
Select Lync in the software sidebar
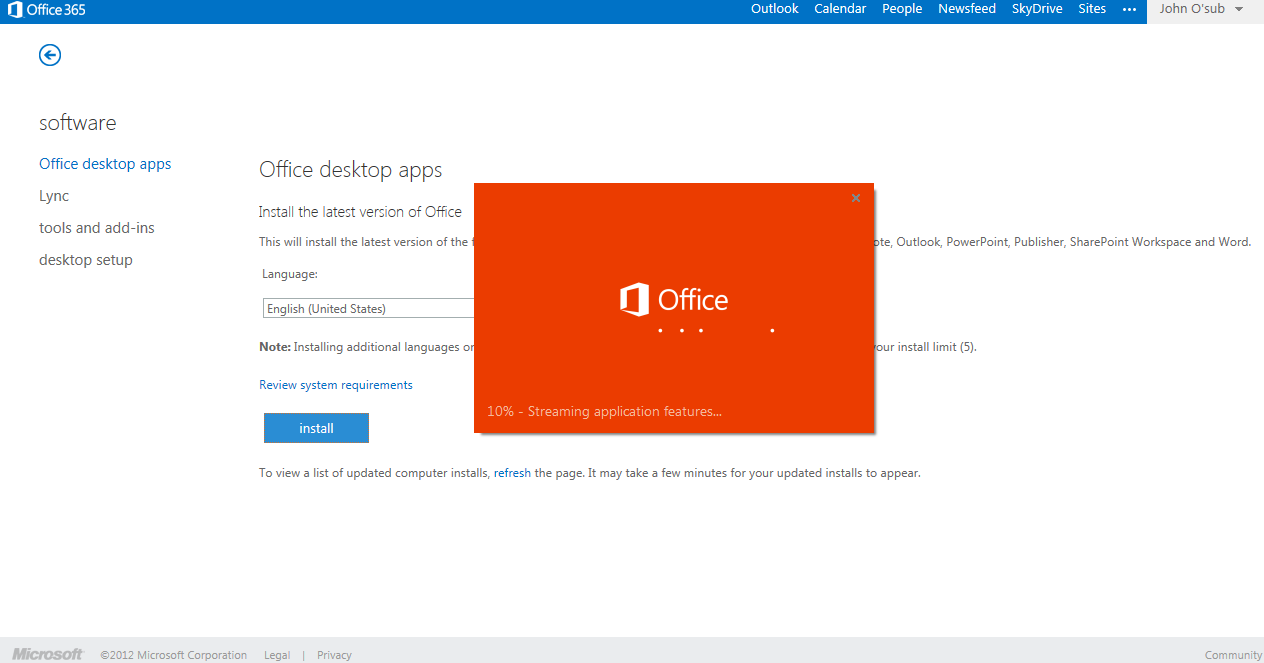click(x=54, y=196)
